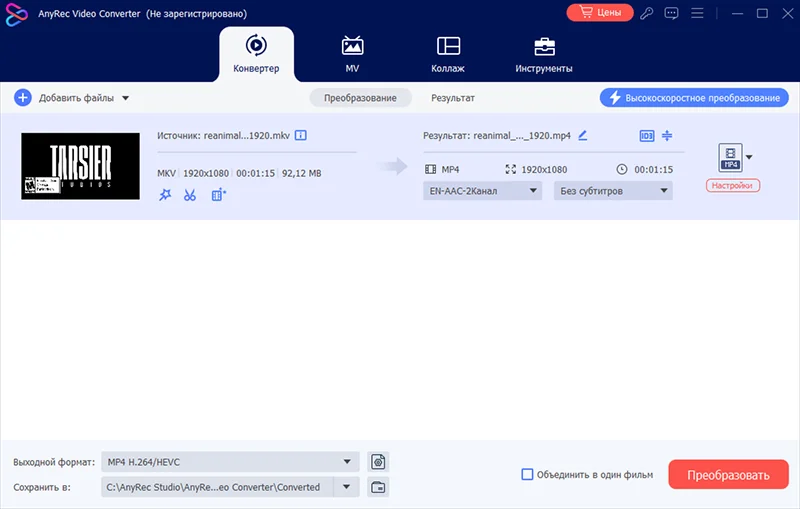Open the EN-AAC-2Канал audio track dropdown
The image size is (800, 509).
[482, 191]
